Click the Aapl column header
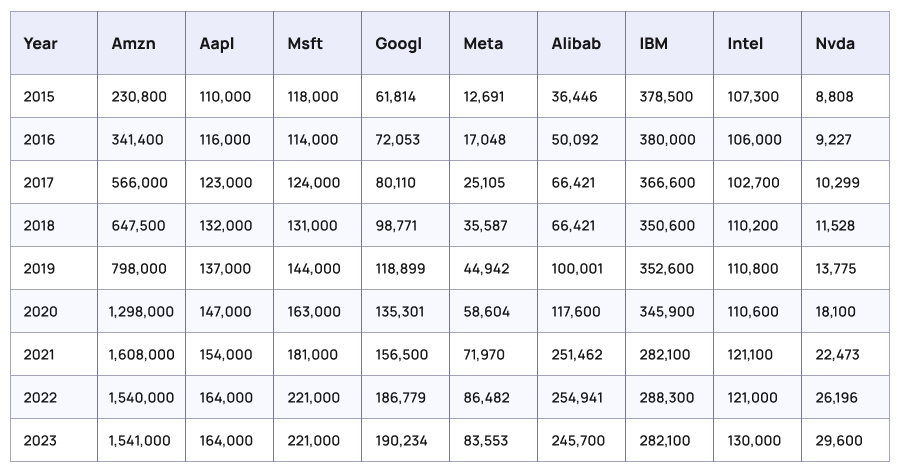This screenshot has width=900, height=473. 219,44
